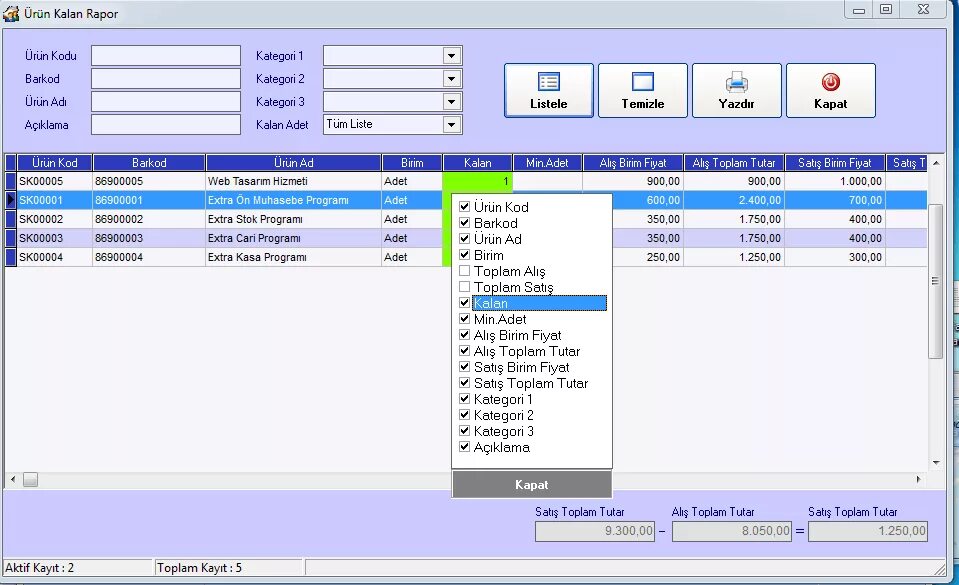Image resolution: width=959 pixels, height=585 pixels.
Task: Toggle the Ürün Ad column checkbox
Action: click(x=464, y=239)
